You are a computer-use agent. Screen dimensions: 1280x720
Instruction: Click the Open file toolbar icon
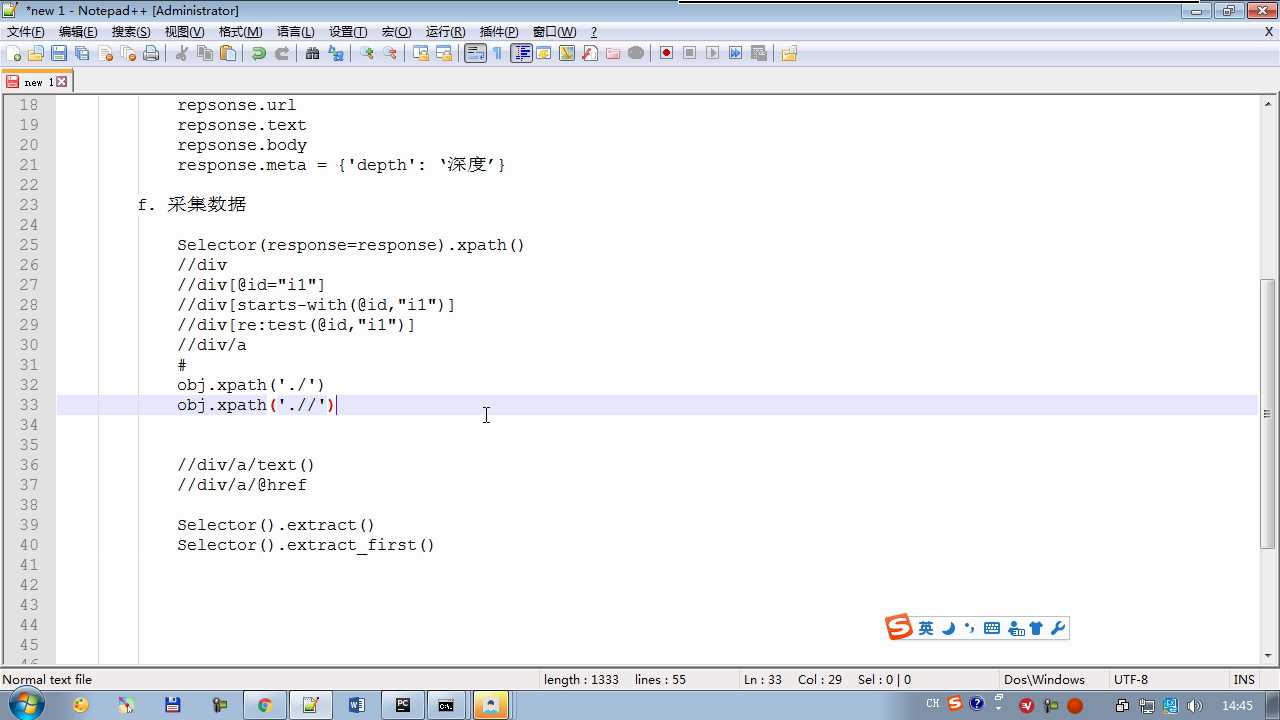(x=36, y=54)
